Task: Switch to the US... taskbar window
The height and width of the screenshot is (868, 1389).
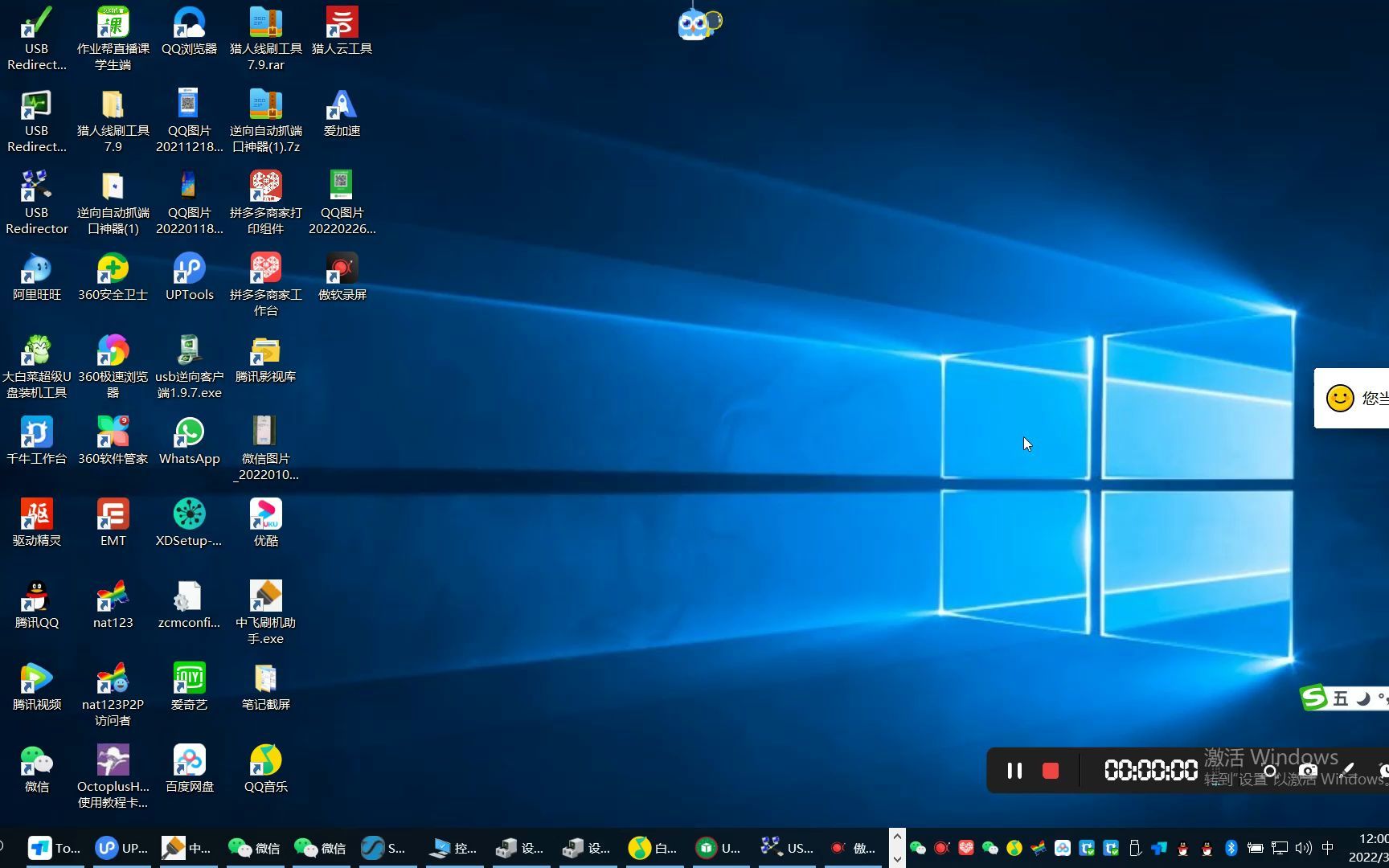Action: click(787, 848)
